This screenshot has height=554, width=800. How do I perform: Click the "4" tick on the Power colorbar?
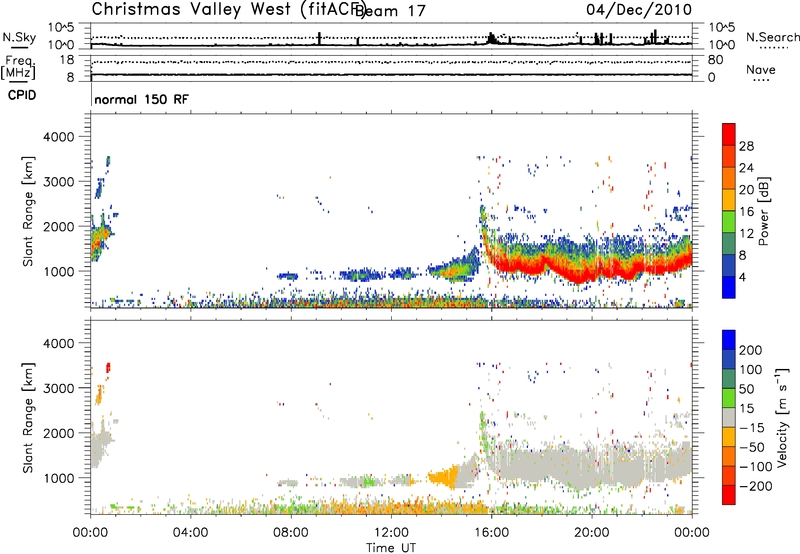743,277
